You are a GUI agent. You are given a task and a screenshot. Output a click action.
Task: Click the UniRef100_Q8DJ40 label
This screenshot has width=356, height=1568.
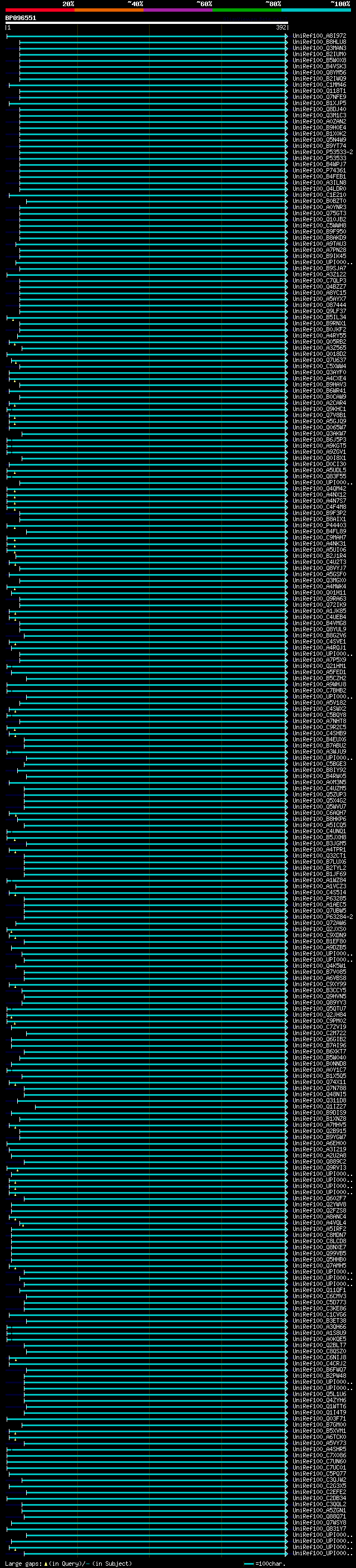(x=319, y=110)
